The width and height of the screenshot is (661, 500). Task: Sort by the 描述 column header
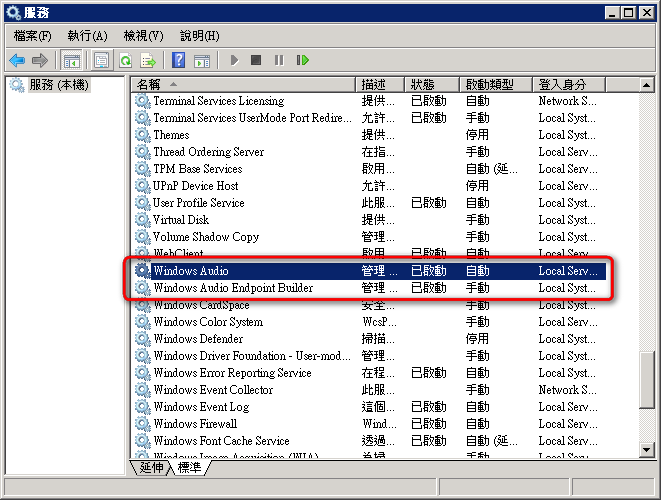coord(380,85)
